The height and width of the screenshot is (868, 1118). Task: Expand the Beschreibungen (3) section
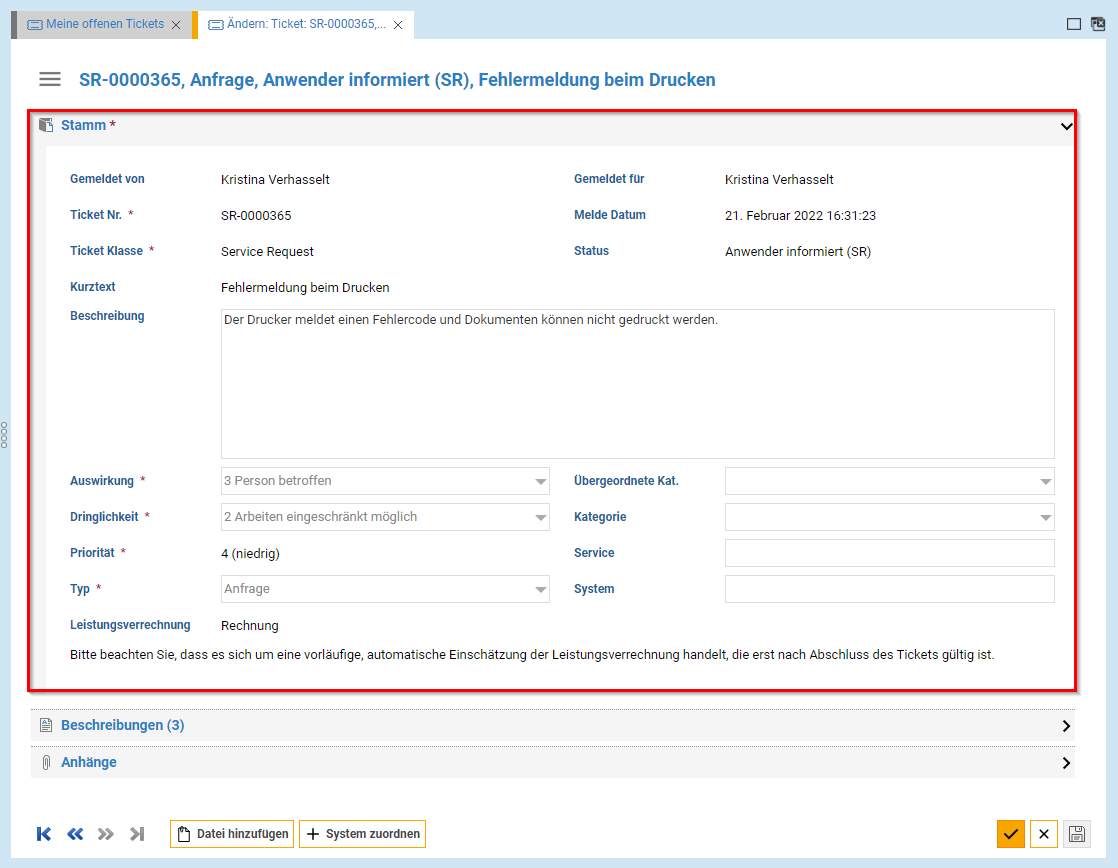pyautogui.click(x=1066, y=726)
